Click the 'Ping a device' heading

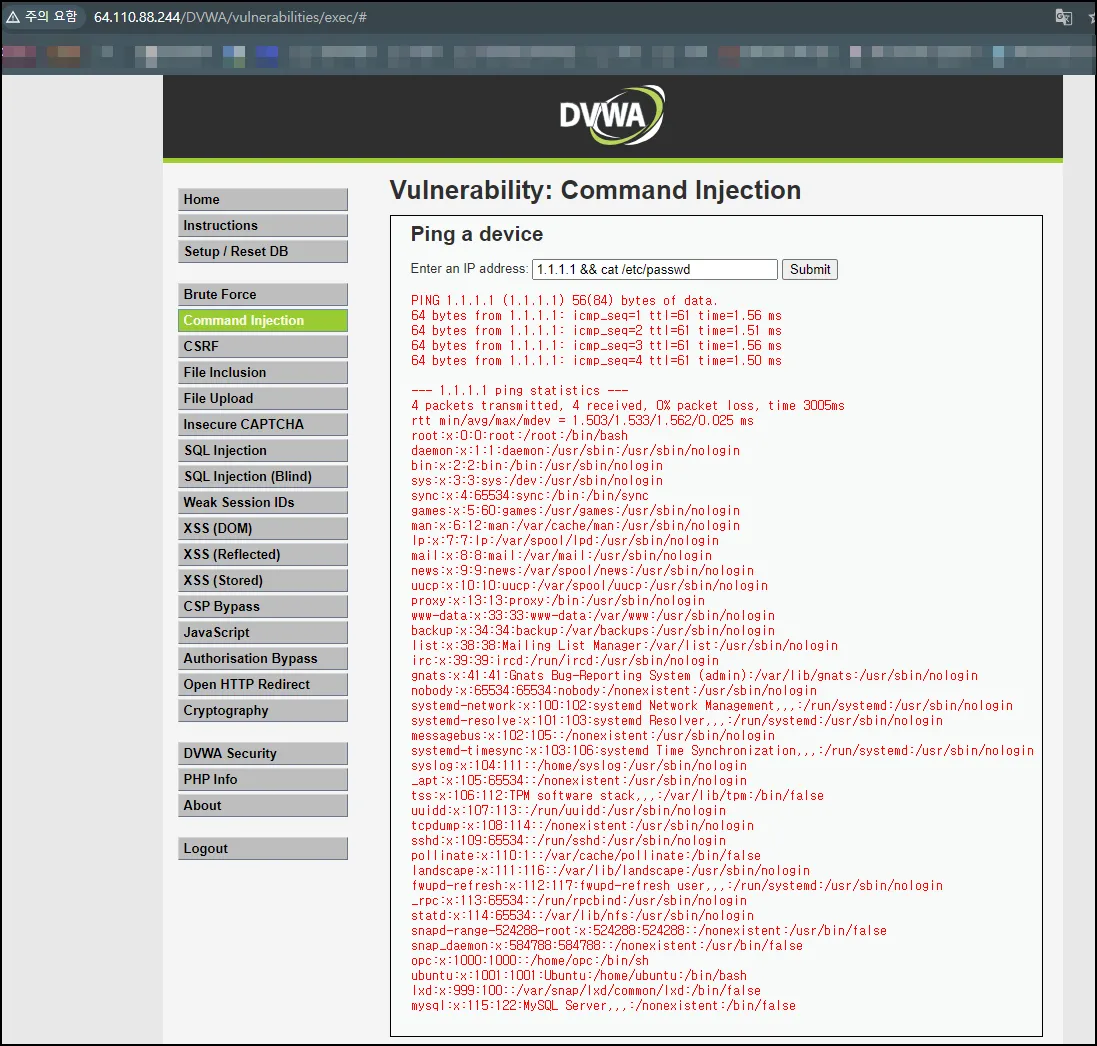476,234
